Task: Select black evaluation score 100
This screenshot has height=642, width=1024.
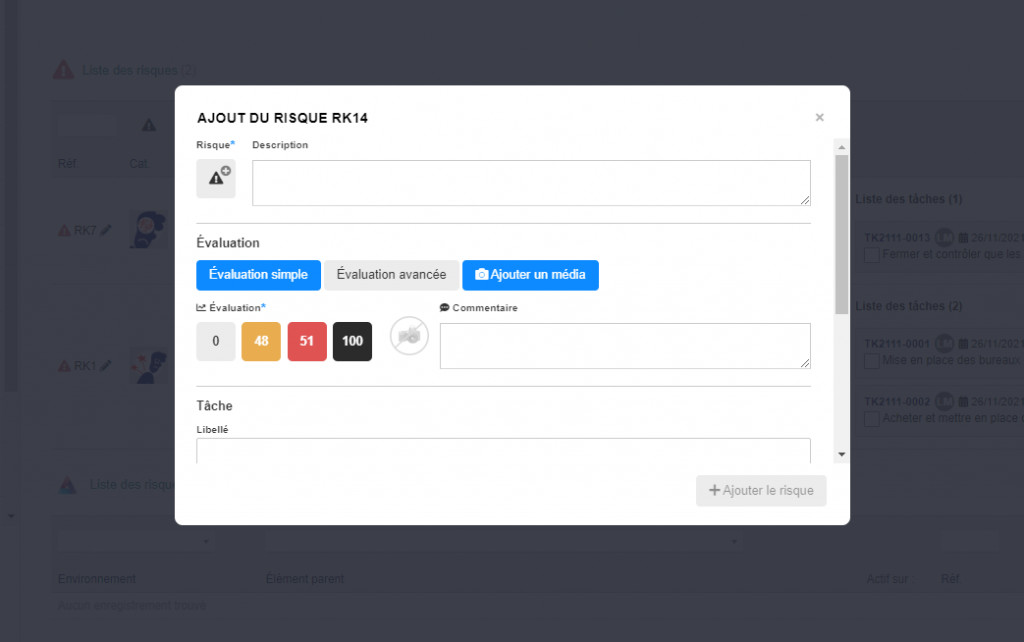Action: (353, 341)
